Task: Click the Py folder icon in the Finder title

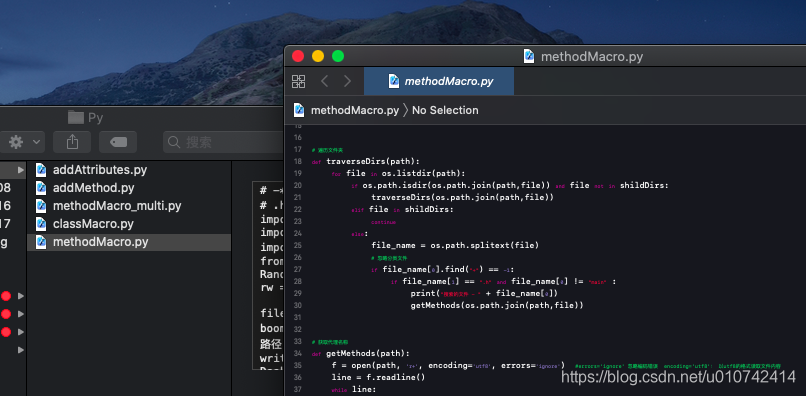Action: pos(76,118)
